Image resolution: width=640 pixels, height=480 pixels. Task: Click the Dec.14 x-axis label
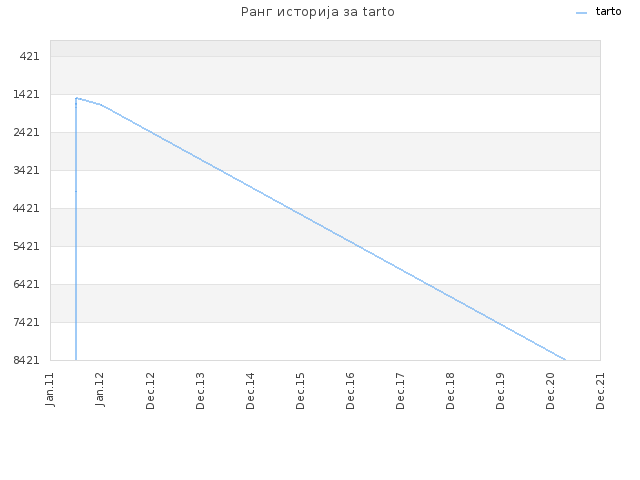(250, 391)
